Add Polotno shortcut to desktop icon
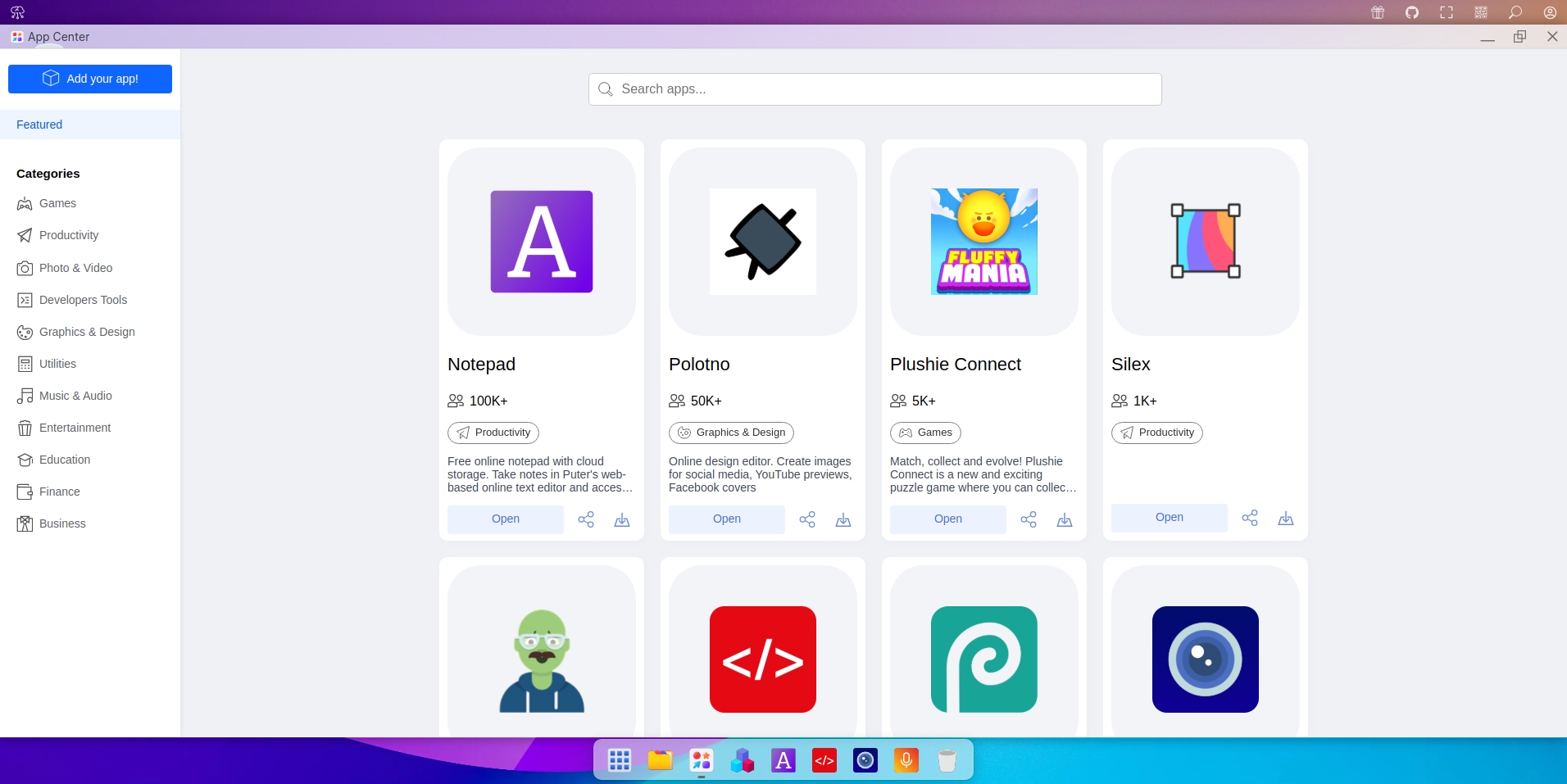 pyautogui.click(x=843, y=519)
